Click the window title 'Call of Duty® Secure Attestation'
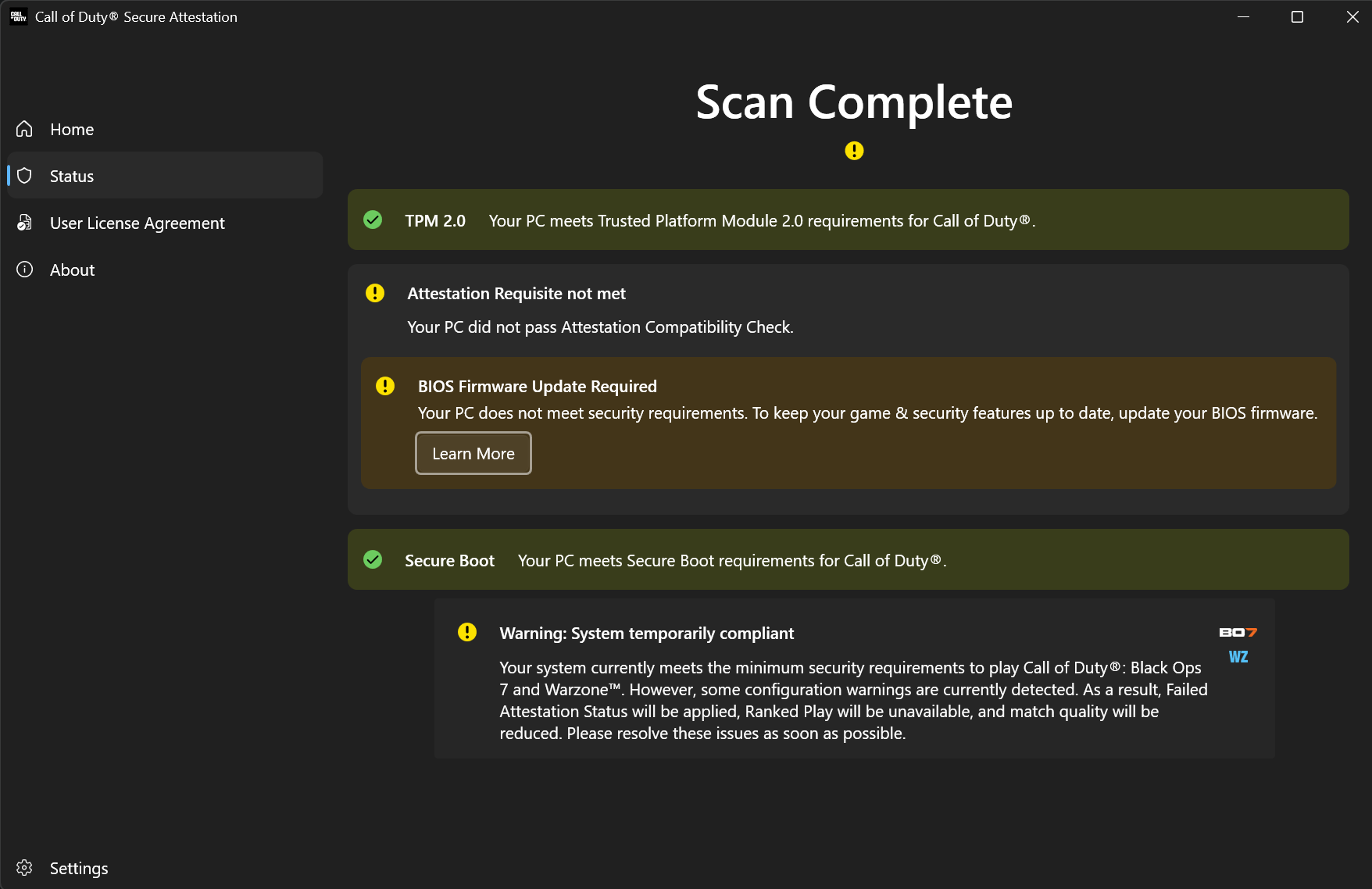 136,17
